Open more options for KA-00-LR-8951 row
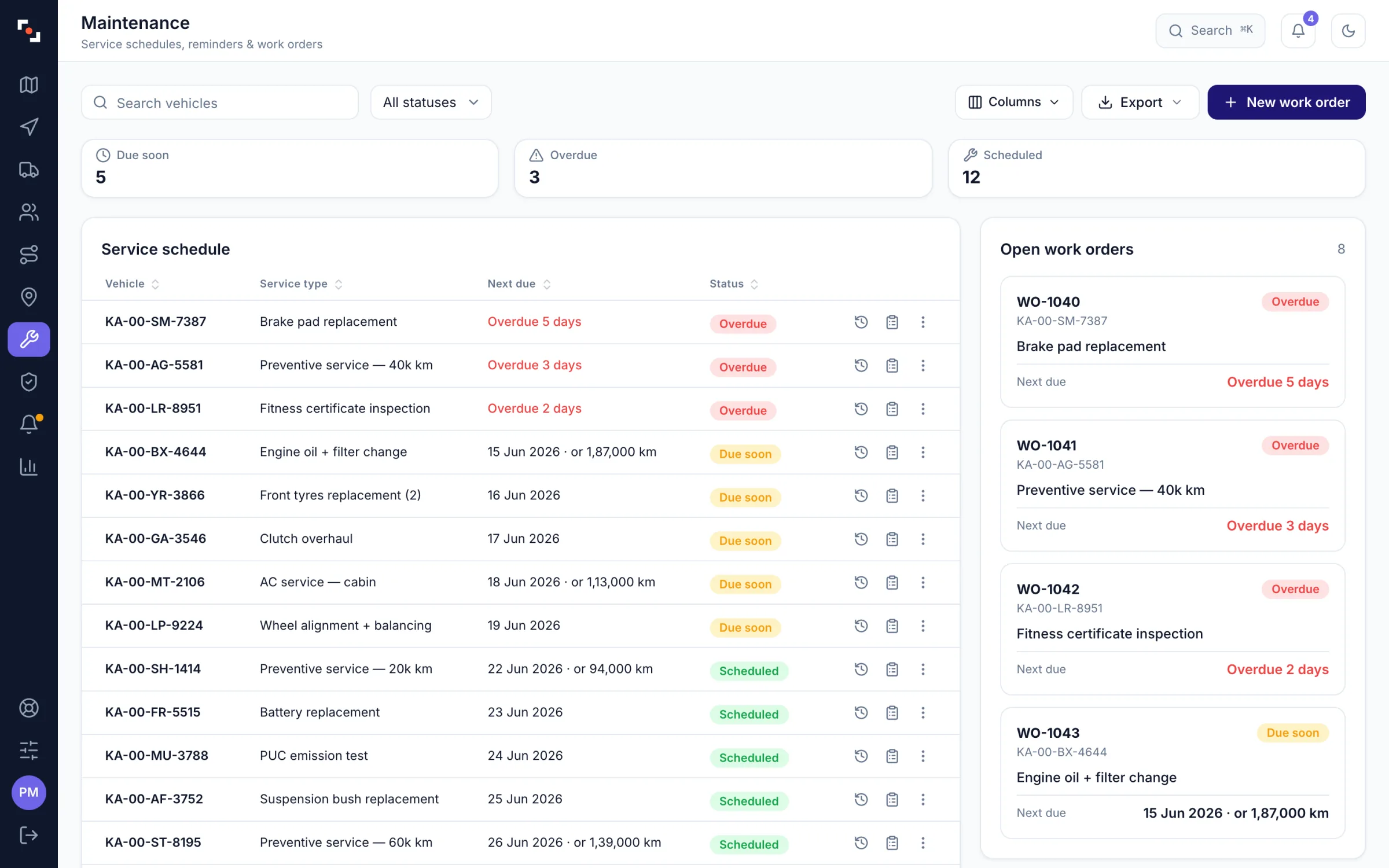Screen dimensions: 1389x868 pos(923,409)
